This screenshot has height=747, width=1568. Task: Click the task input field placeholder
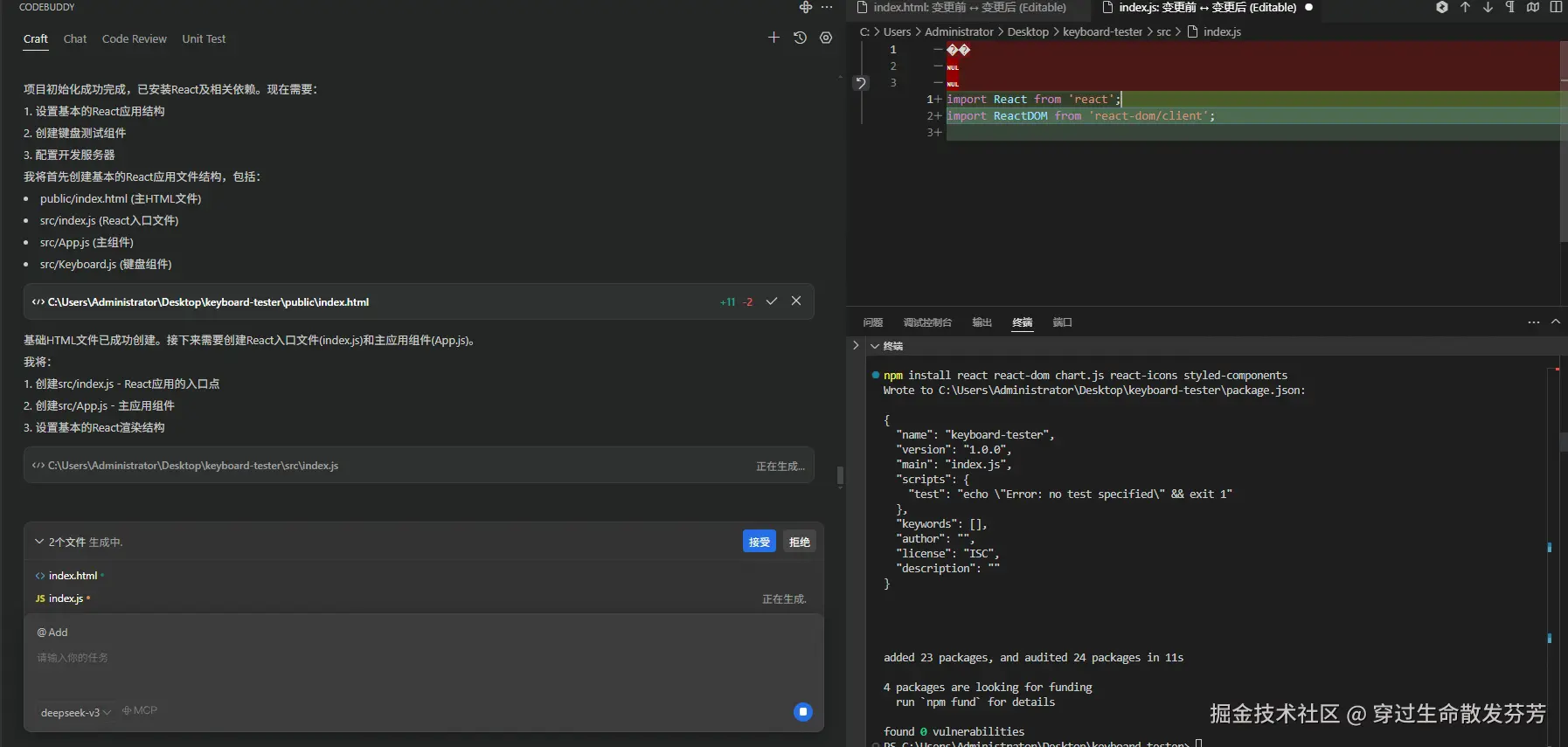[x=73, y=658]
